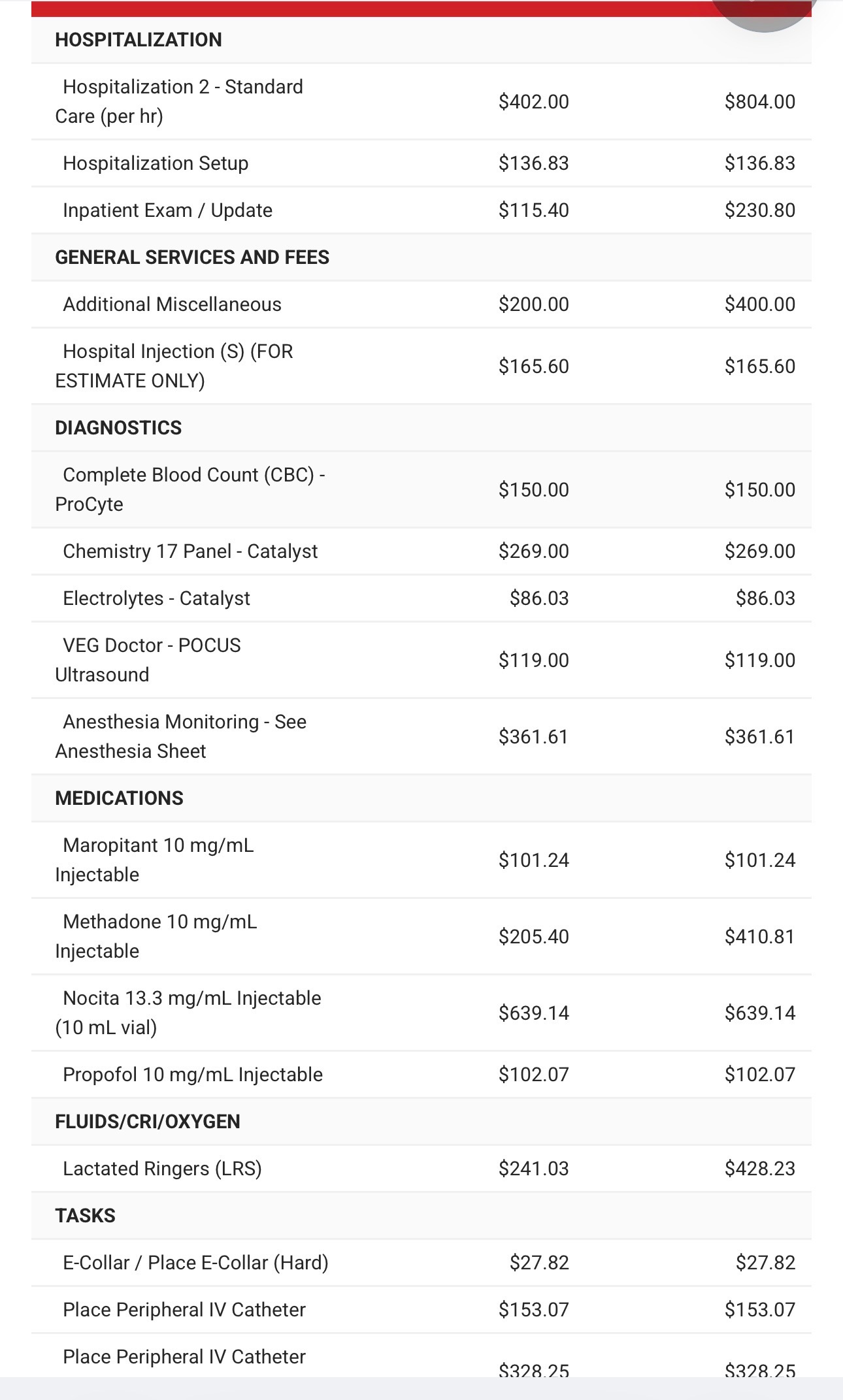The image size is (843, 1400).
Task: Tap the GENERAL SERVICES AND FEES header
Action: coord(192,257)
